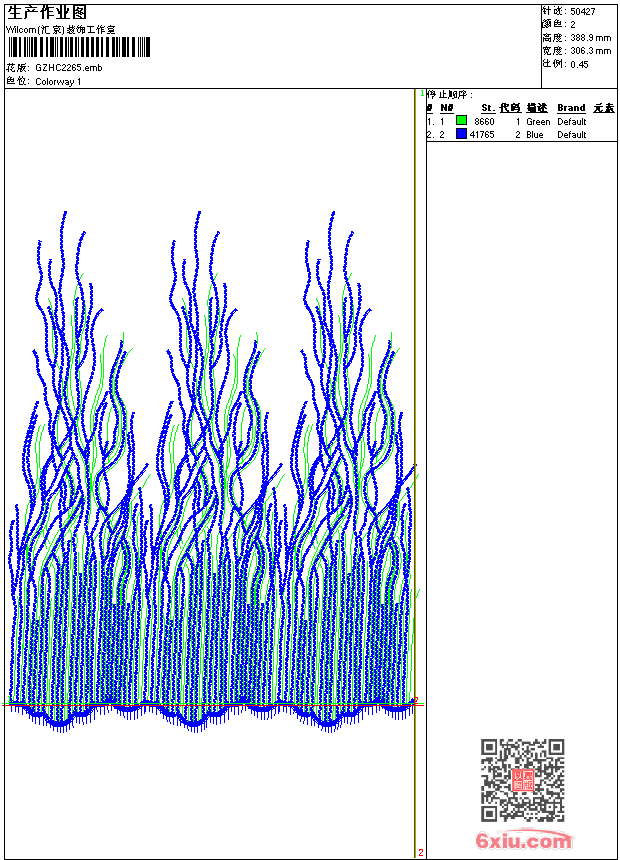Image resolution: width=620 pixels, height=860 pixels.
Task: Click the 8660 stitch count for Green
Action: tap(484, 122)
